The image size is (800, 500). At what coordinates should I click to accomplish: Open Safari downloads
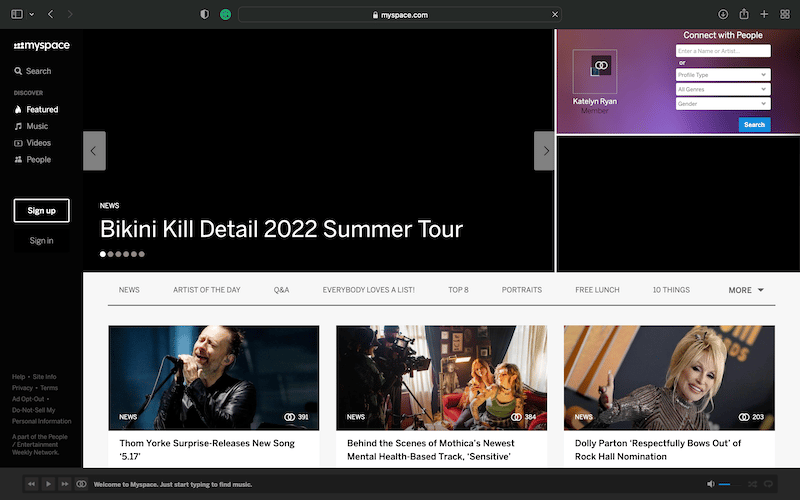click(x=723, y=14)
